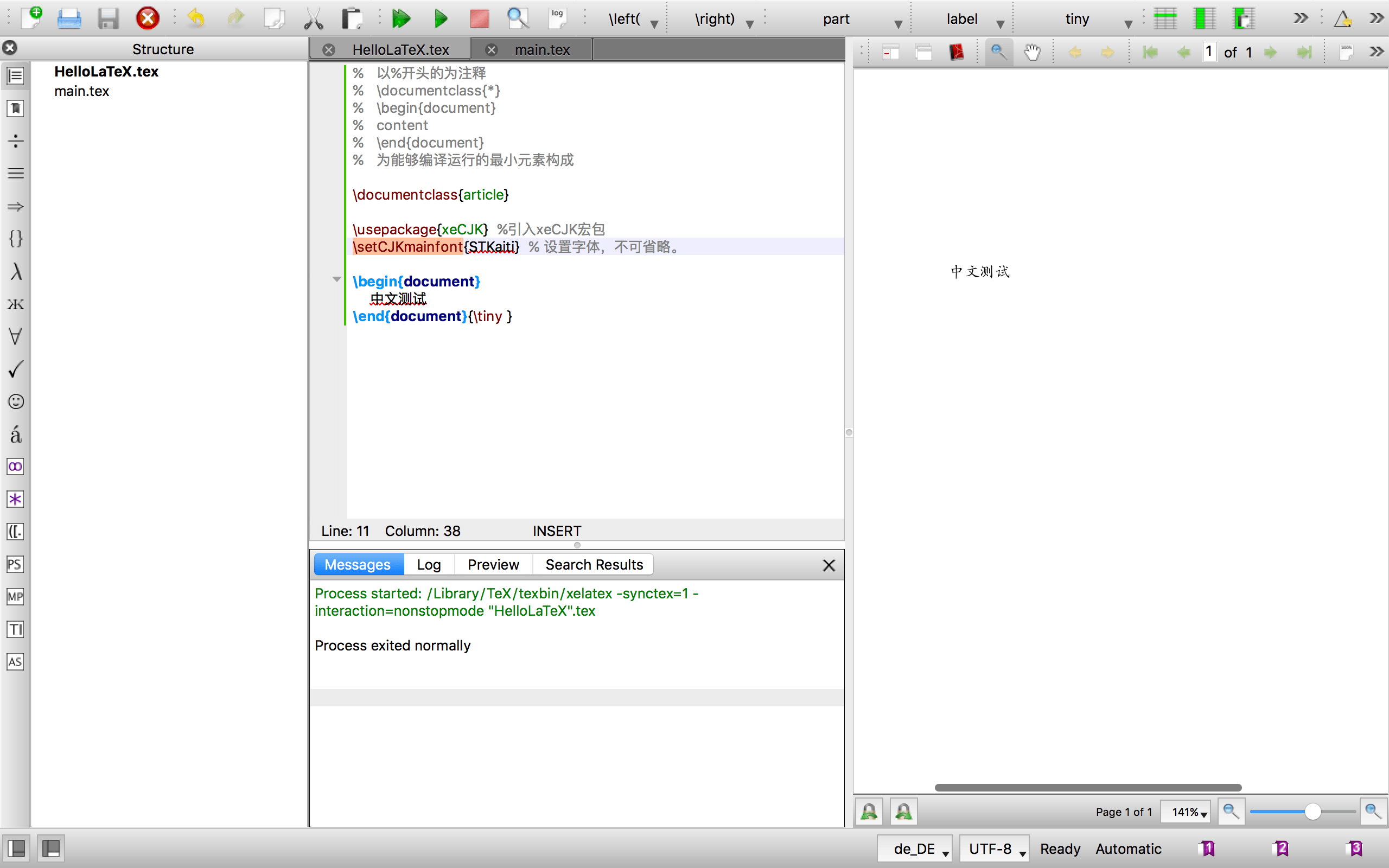This screenshot has height=868, width=1389.
Task: Undo last edit with the yellow arrow
Action: point(196,18)
